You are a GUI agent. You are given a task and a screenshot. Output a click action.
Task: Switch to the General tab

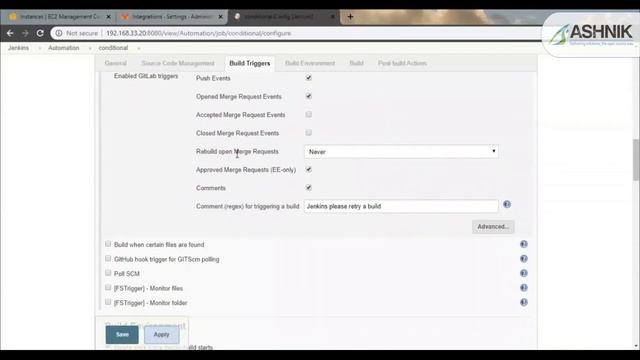[116, 63]
